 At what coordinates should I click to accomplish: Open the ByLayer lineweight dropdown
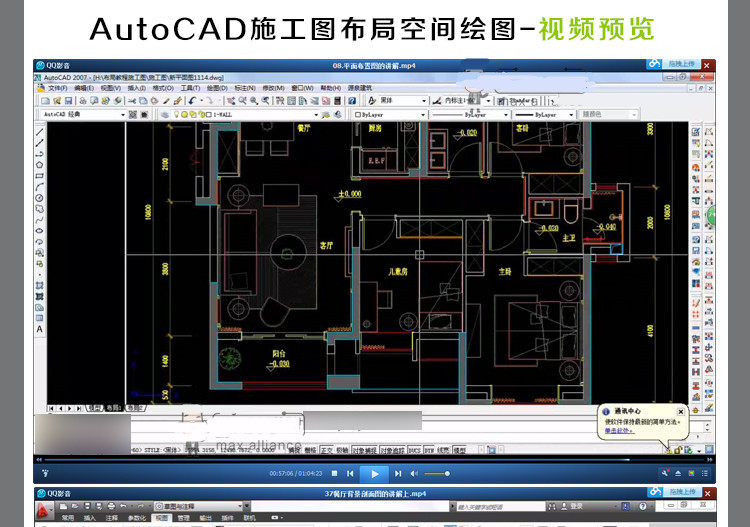click(544, 115)
